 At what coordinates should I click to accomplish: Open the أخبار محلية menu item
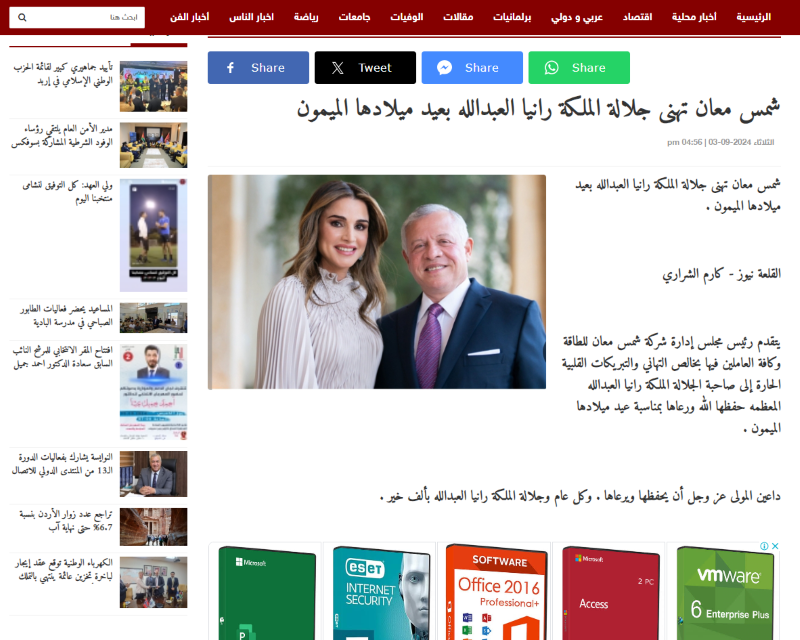pyautogui.click(x=694, y=17)
